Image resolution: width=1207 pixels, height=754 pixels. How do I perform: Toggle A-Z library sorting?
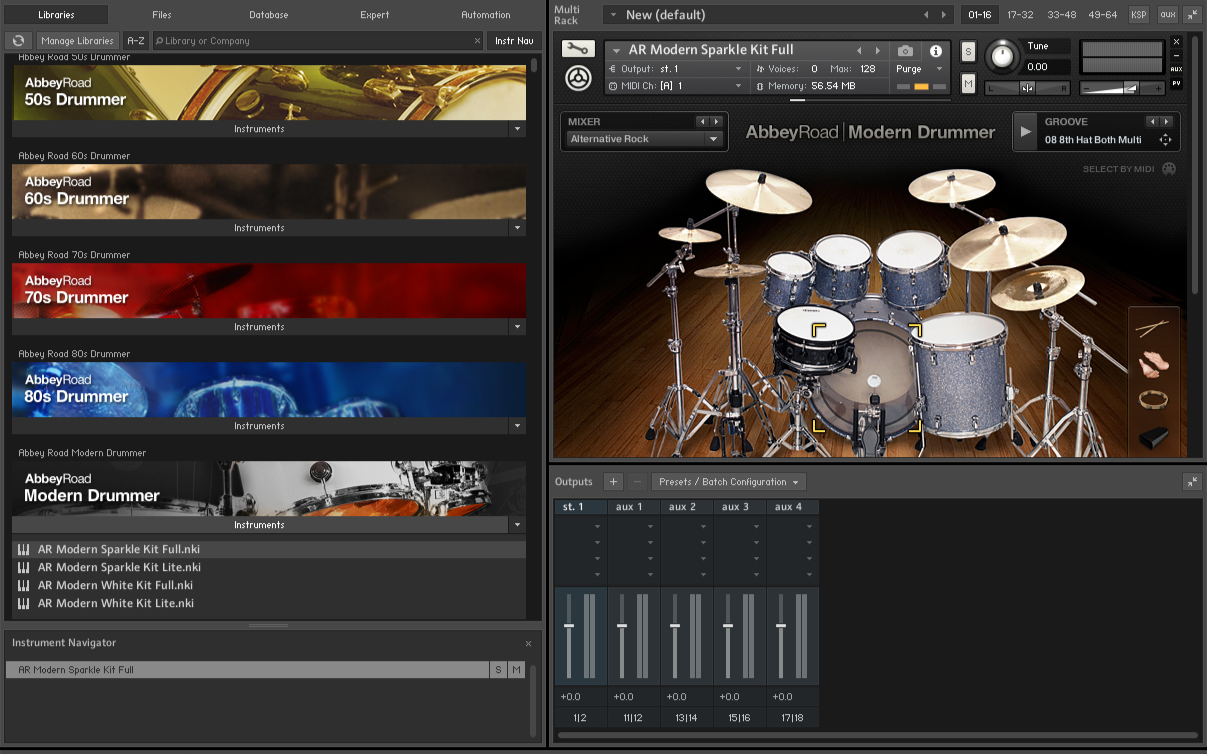point(136,41)
